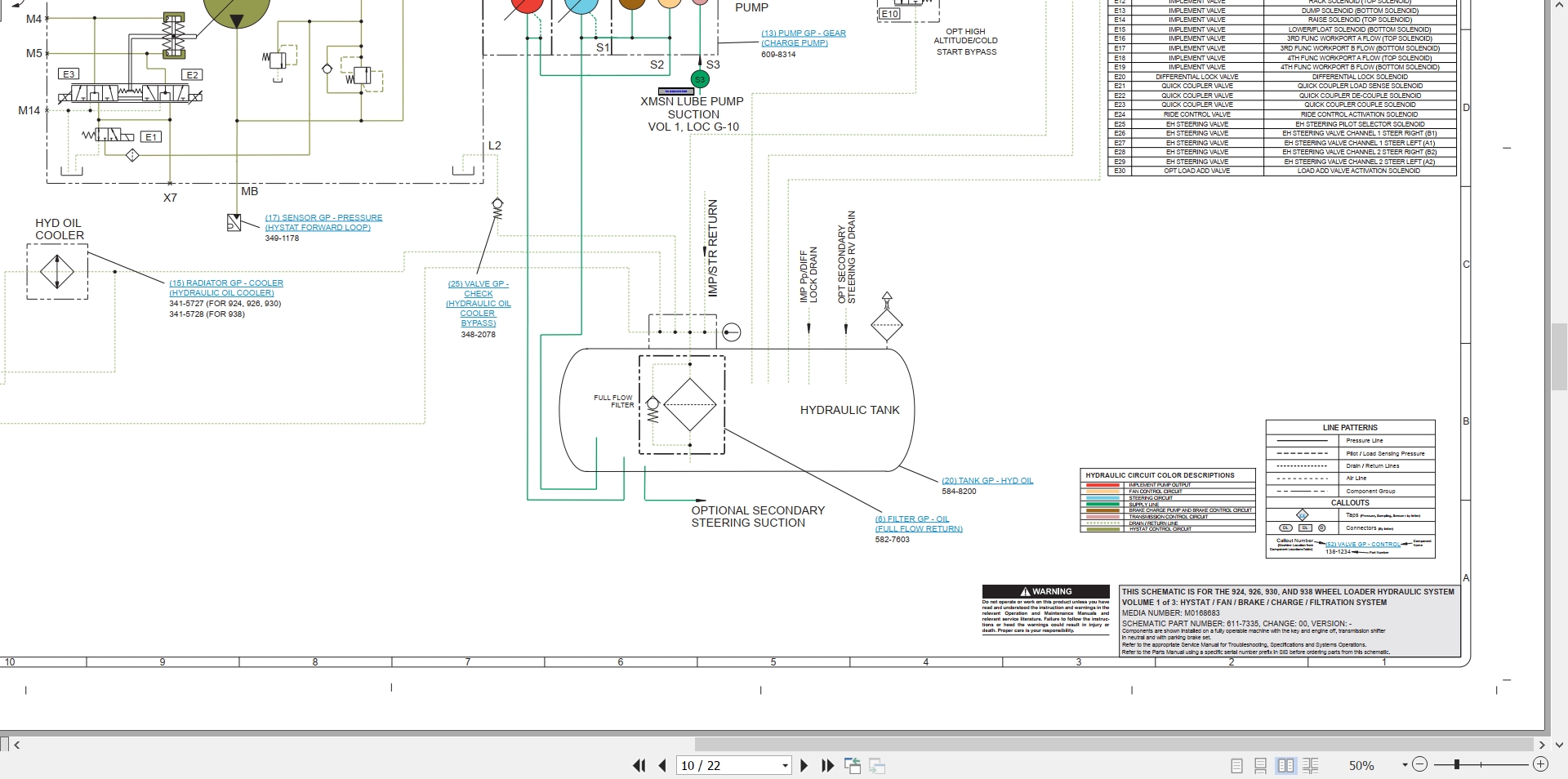Click the HYD OIL COOLER symbol
Image resolution: width=1568 pixels, height=779 pixels.
click(57, 271)
